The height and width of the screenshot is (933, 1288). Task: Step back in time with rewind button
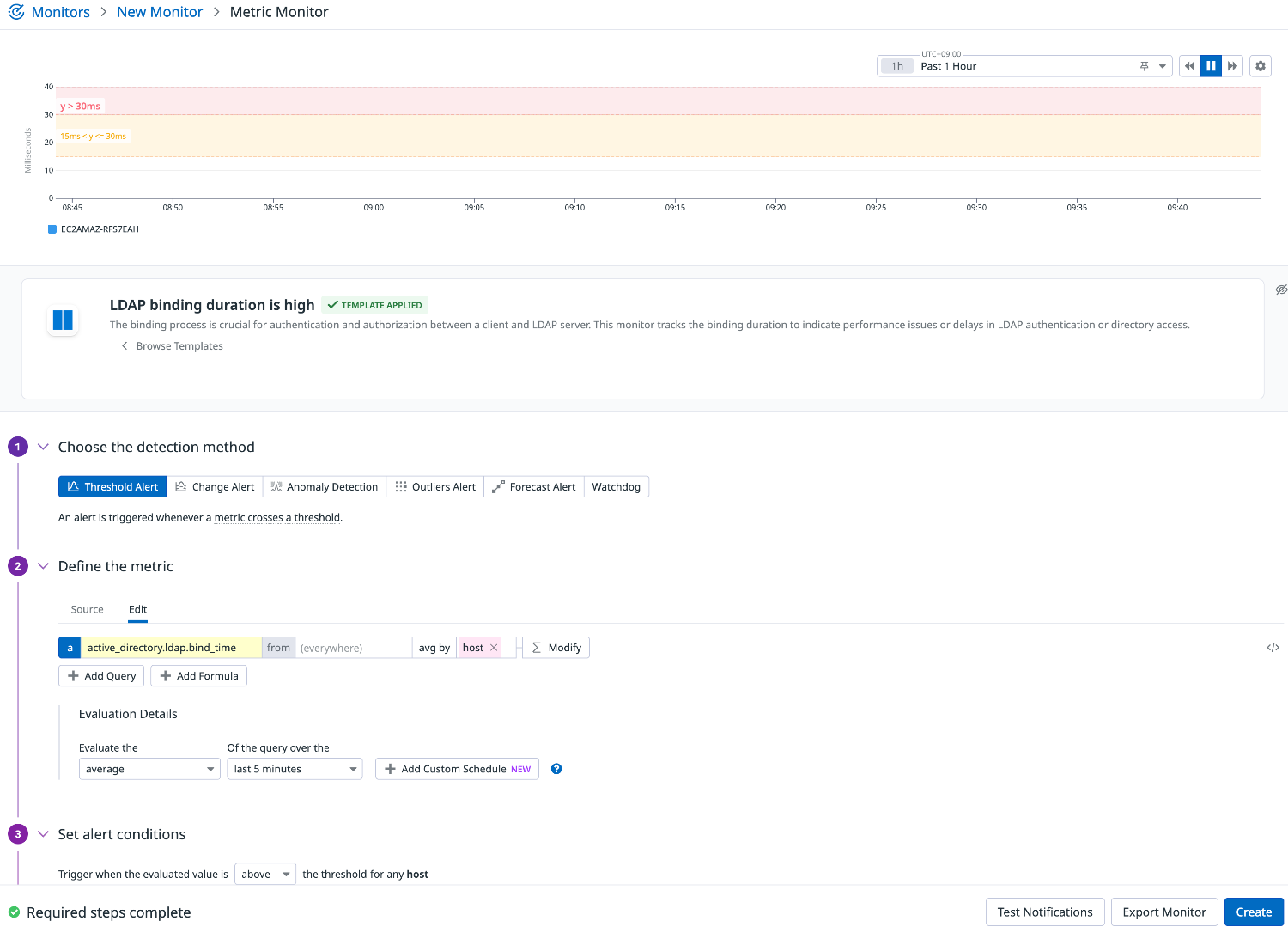(1189, 66)
